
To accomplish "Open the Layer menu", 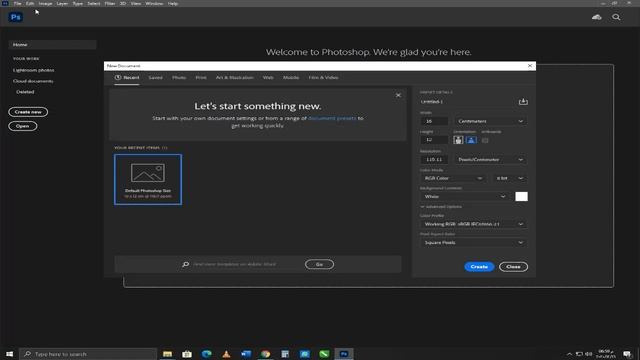I will 62,3.
